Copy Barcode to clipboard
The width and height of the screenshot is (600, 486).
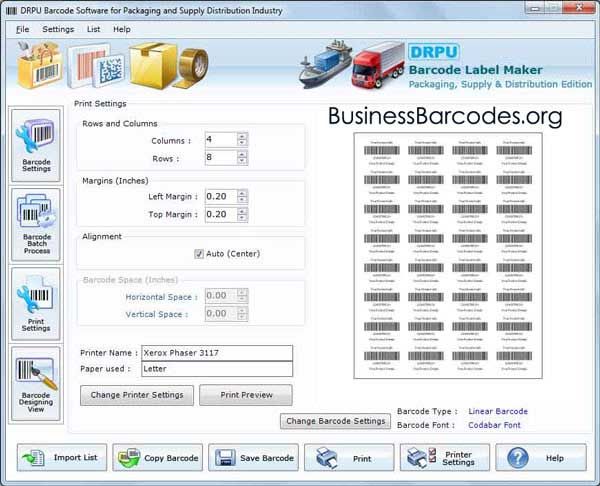(x=157, y=458)
